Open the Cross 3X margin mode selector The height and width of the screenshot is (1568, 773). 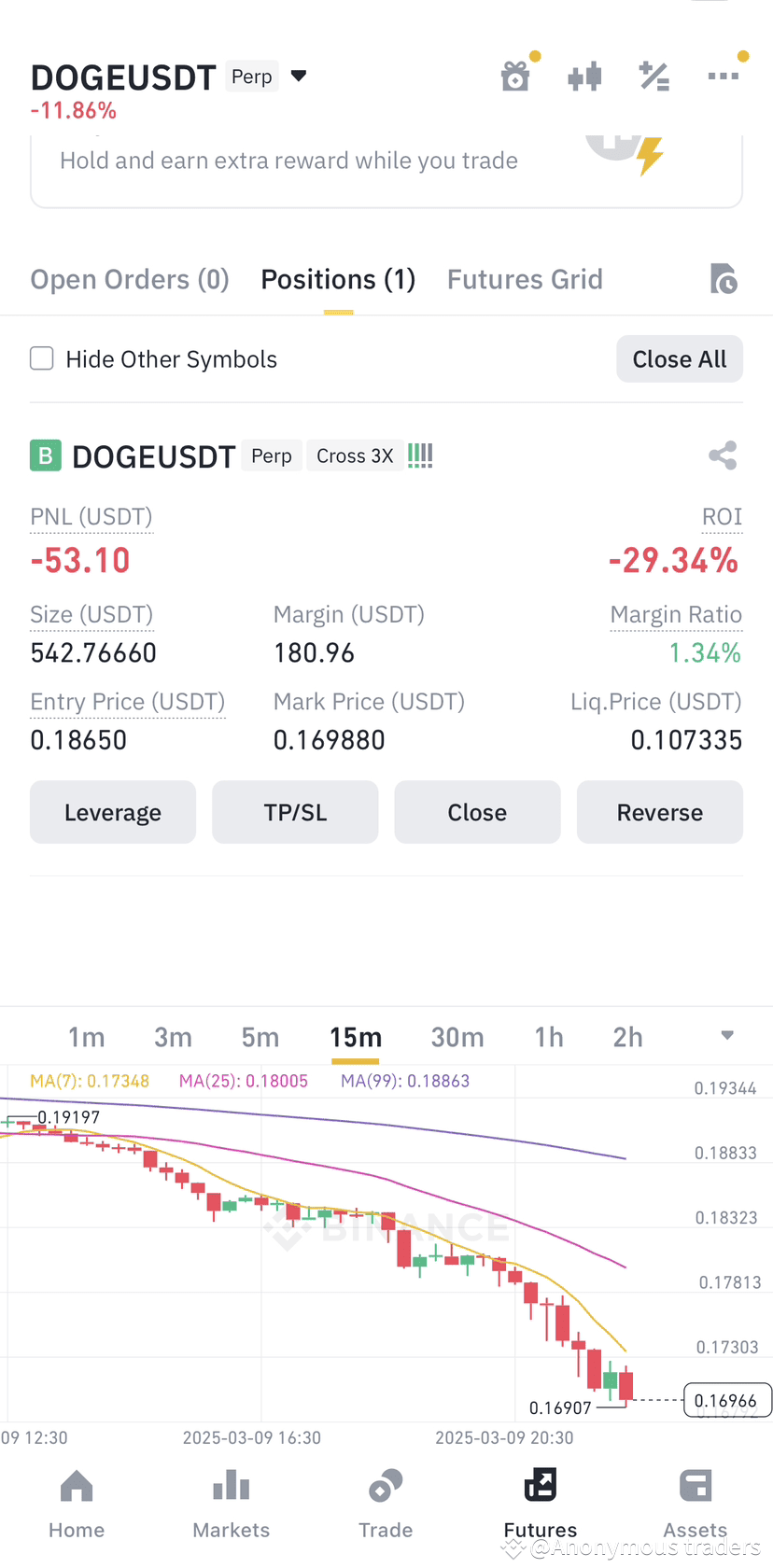coord(355,455)
